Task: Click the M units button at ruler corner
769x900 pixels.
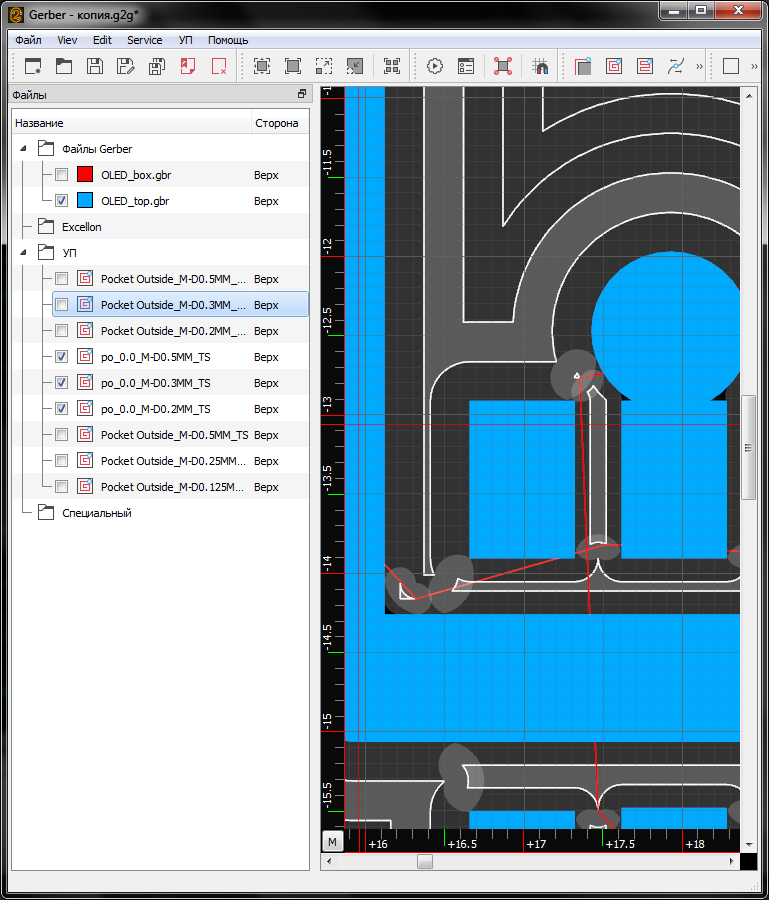Action: (332, 842)
